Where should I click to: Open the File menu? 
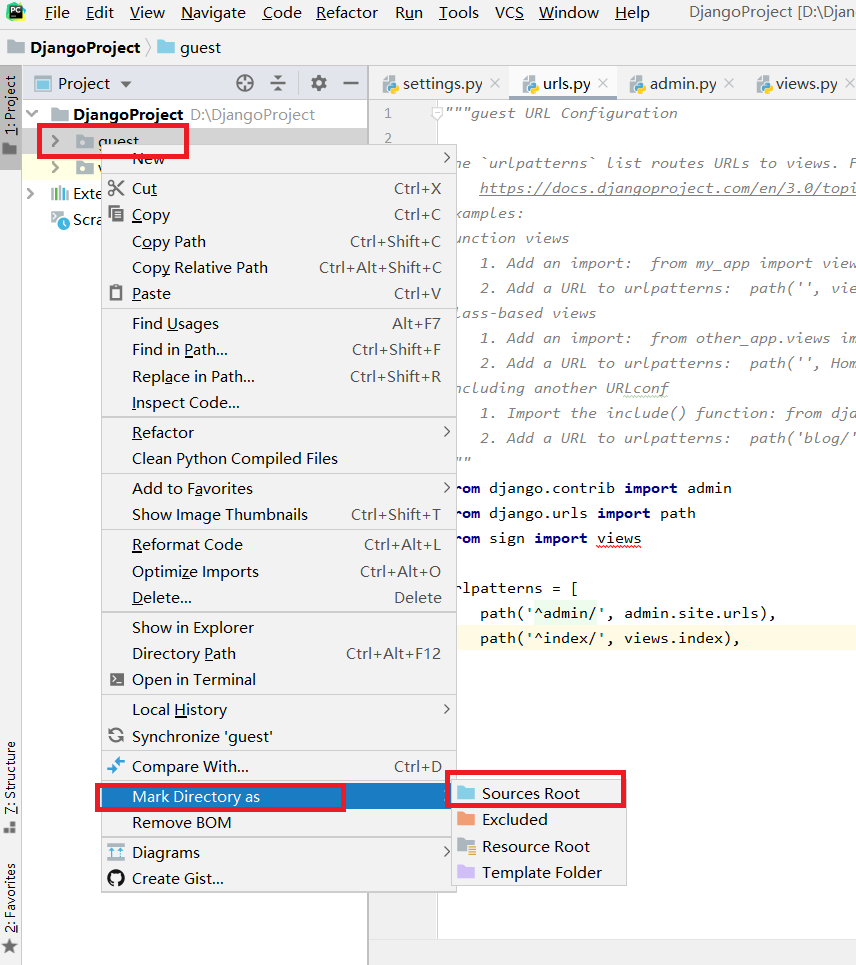(x=57, y=12)
